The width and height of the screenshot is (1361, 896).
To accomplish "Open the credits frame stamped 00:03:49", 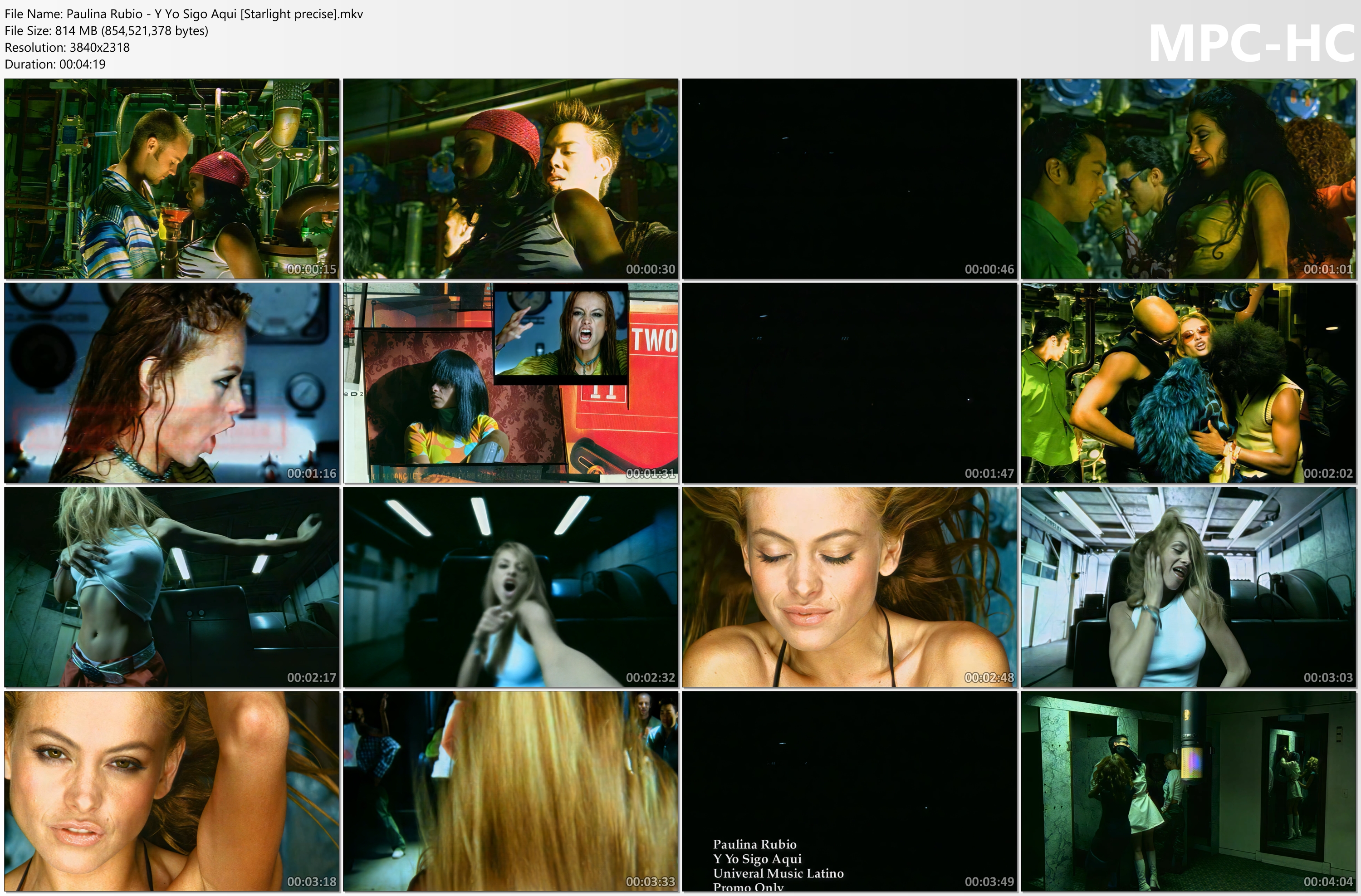I will pos(850,791).
